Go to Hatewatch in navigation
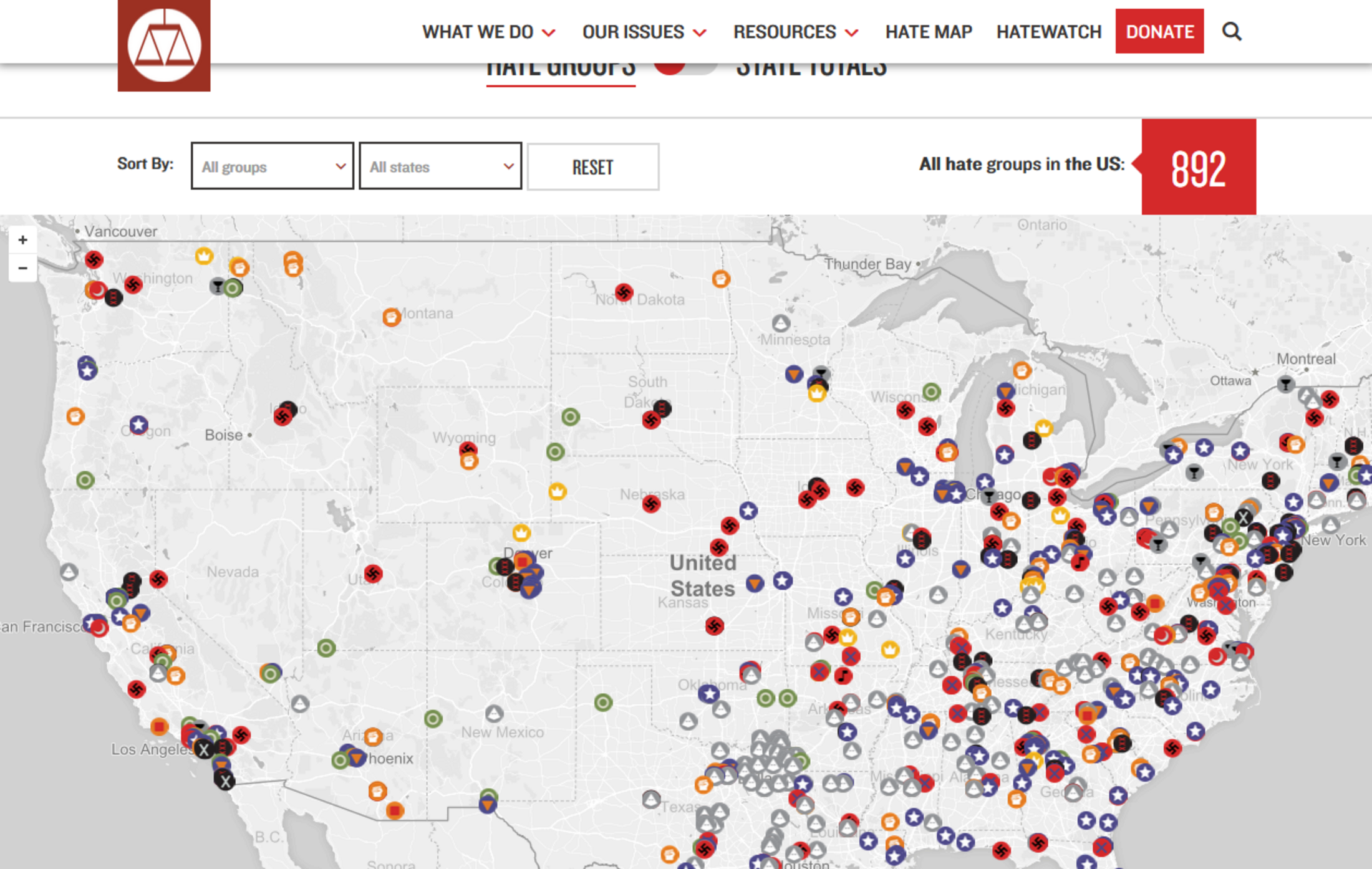Viewport: 1372px width, 869px height. pyautogui.click(x=1049, y=32)
